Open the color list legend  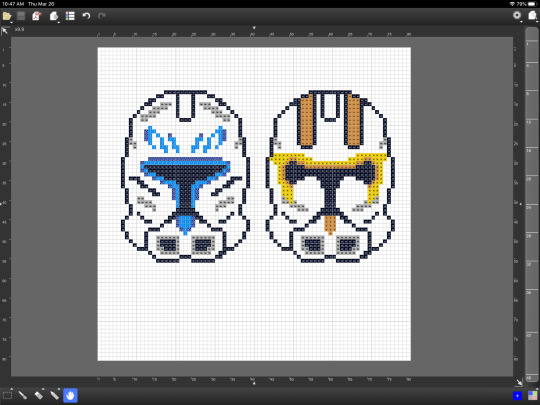70,16
